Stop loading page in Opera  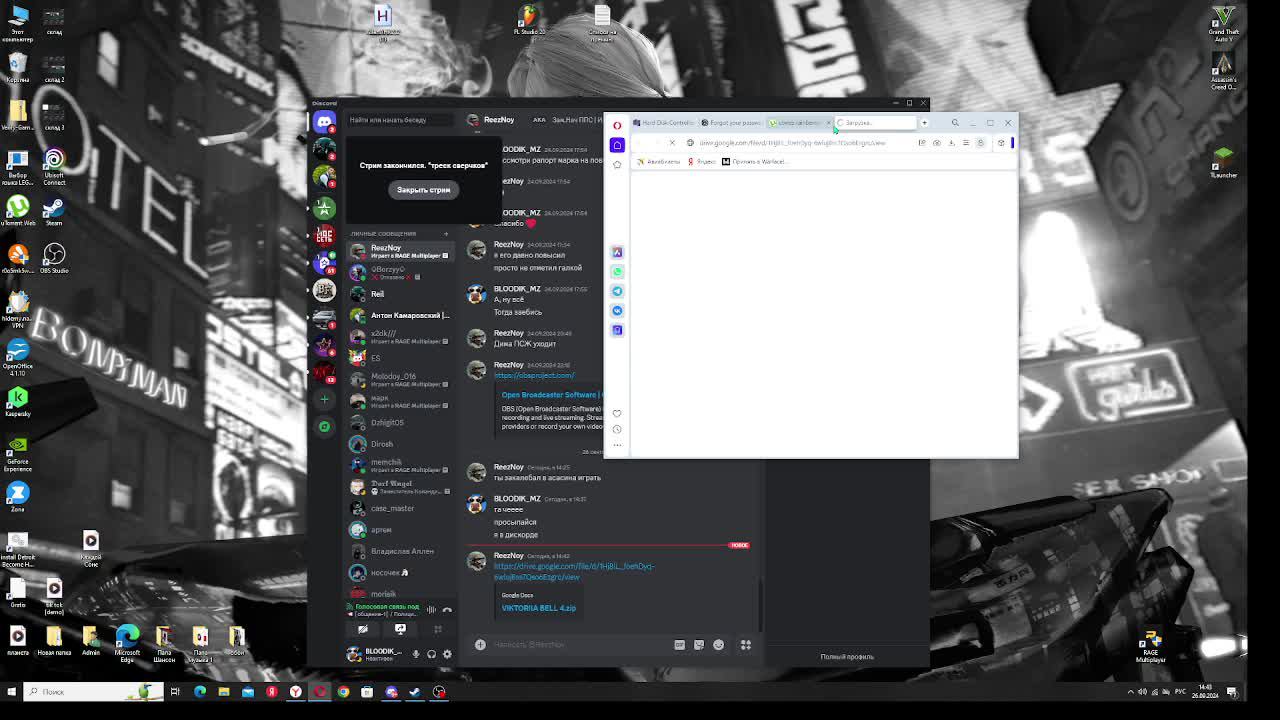[x=672, y=143]
